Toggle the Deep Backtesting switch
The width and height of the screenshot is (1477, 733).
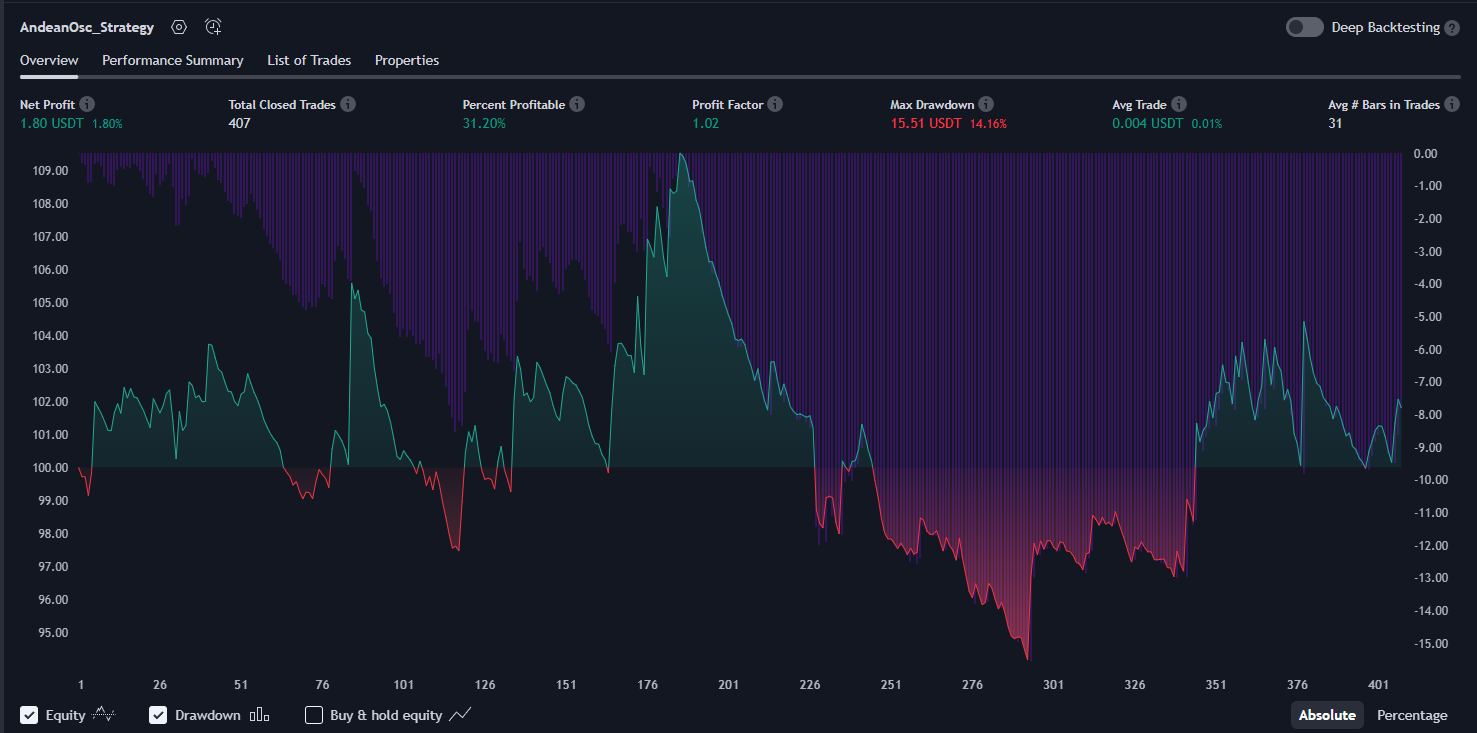(1305, 27)
